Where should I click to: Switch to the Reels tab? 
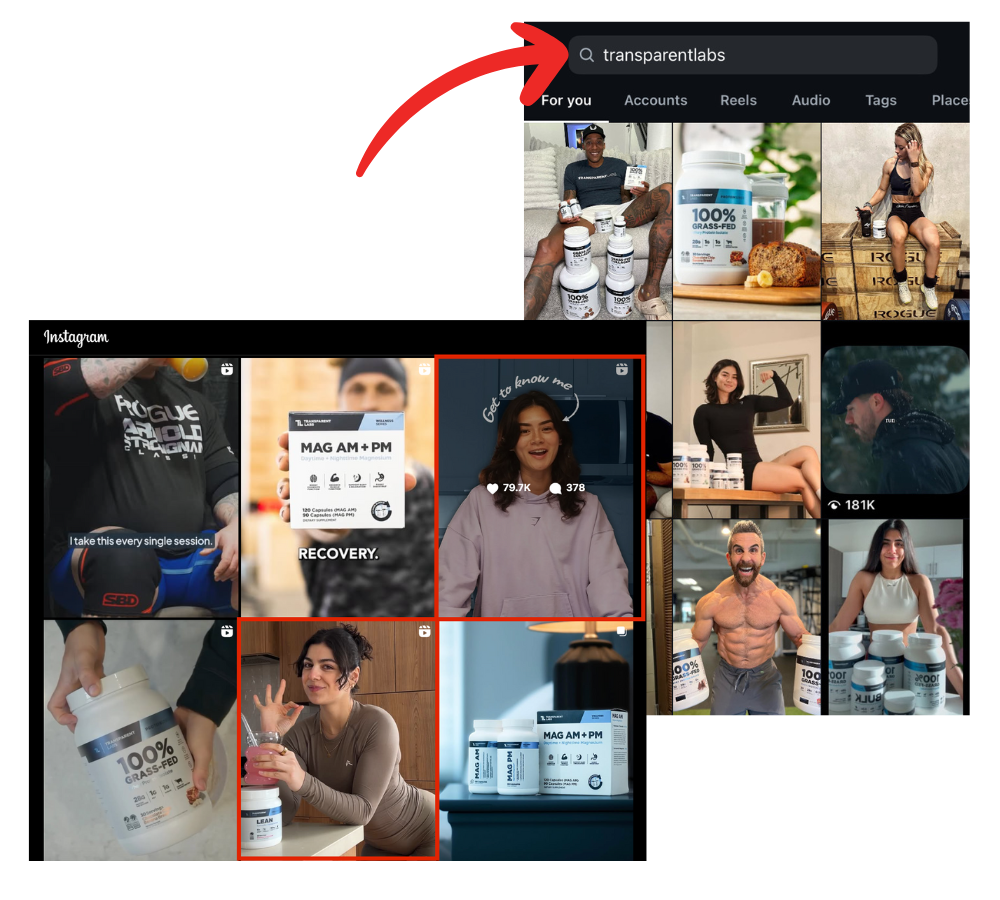tap(738, 100)
